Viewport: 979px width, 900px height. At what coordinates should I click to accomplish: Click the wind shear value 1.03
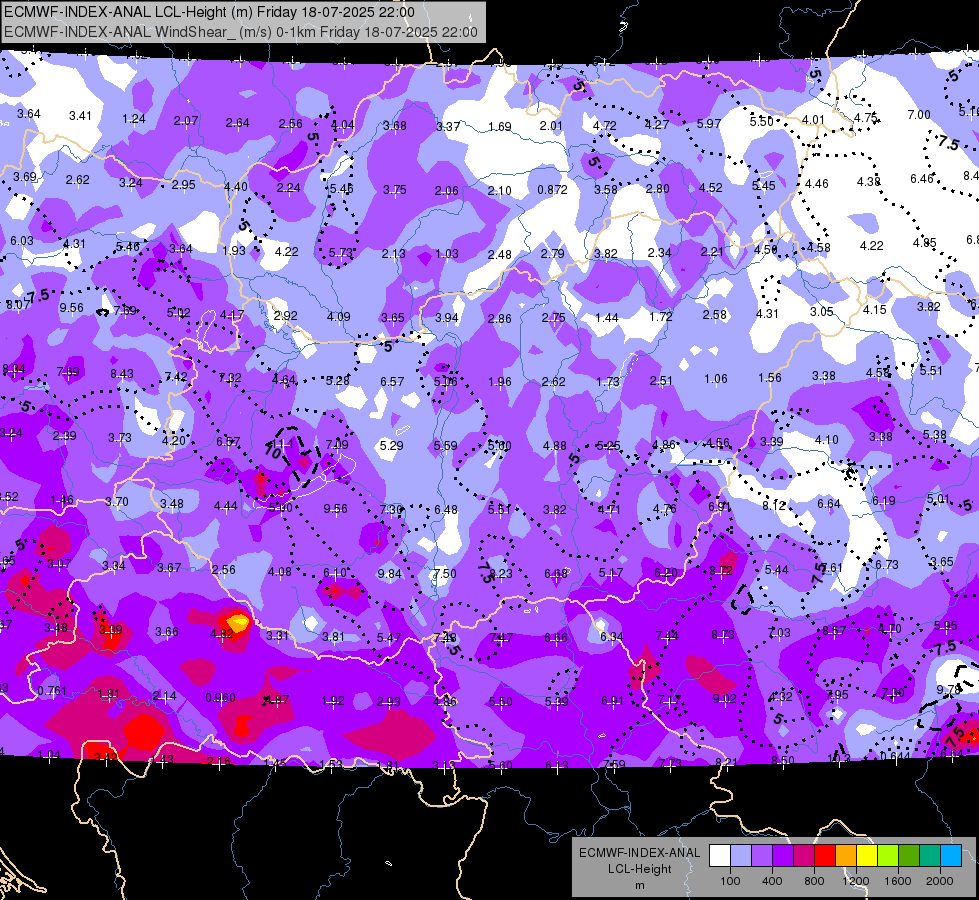[x=447, y=254]
